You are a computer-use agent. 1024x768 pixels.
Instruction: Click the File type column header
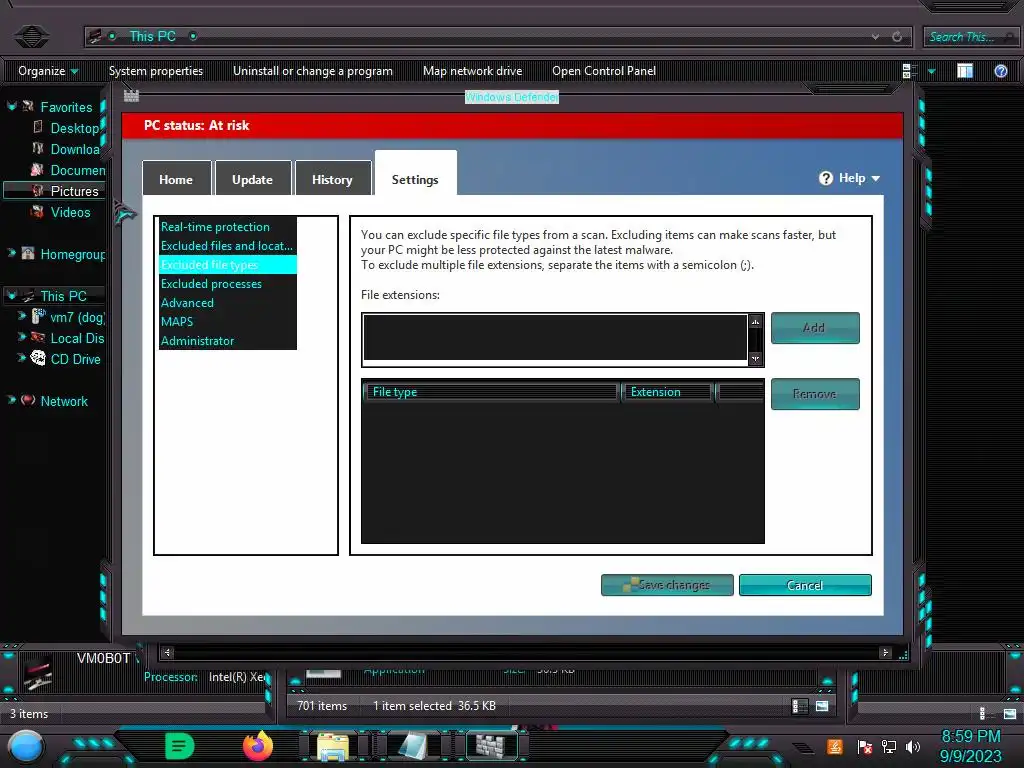(x=490, y=392)
